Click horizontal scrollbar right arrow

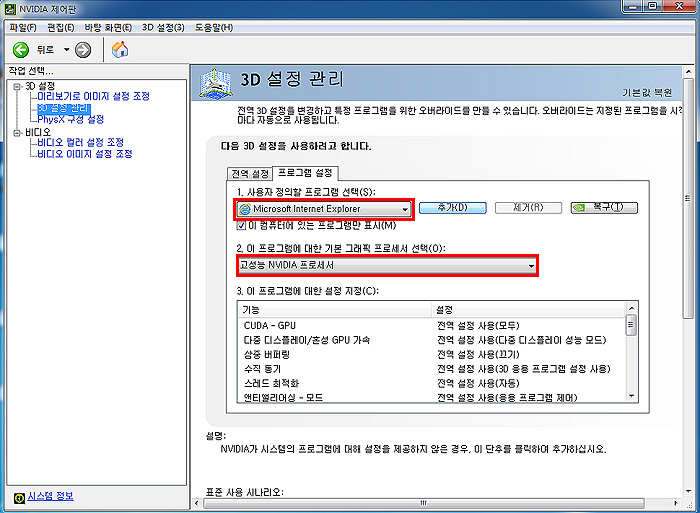pos(675,503)
